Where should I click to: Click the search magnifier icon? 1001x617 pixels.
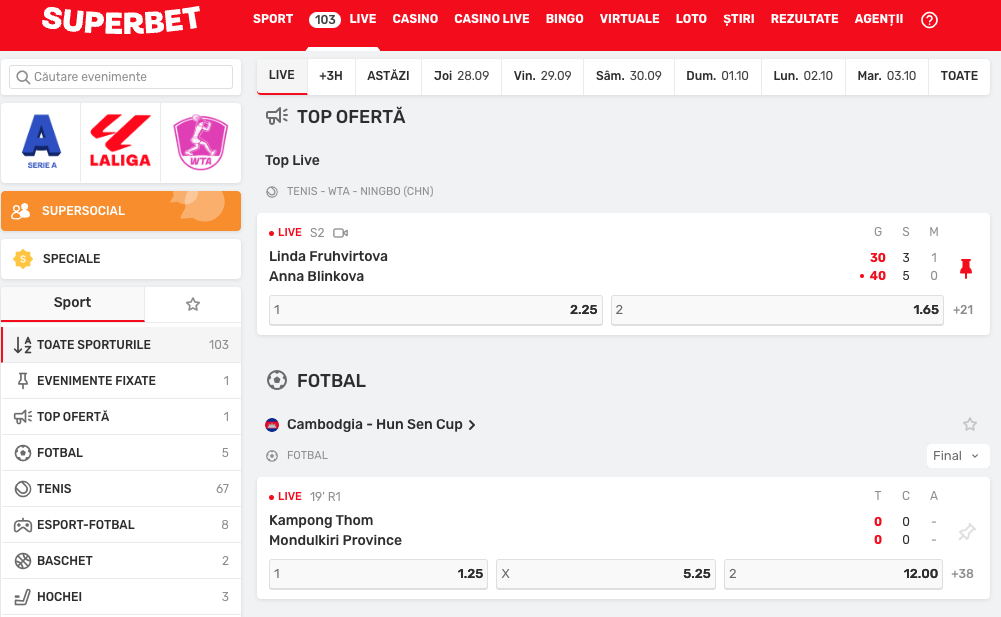pos(23,77)
